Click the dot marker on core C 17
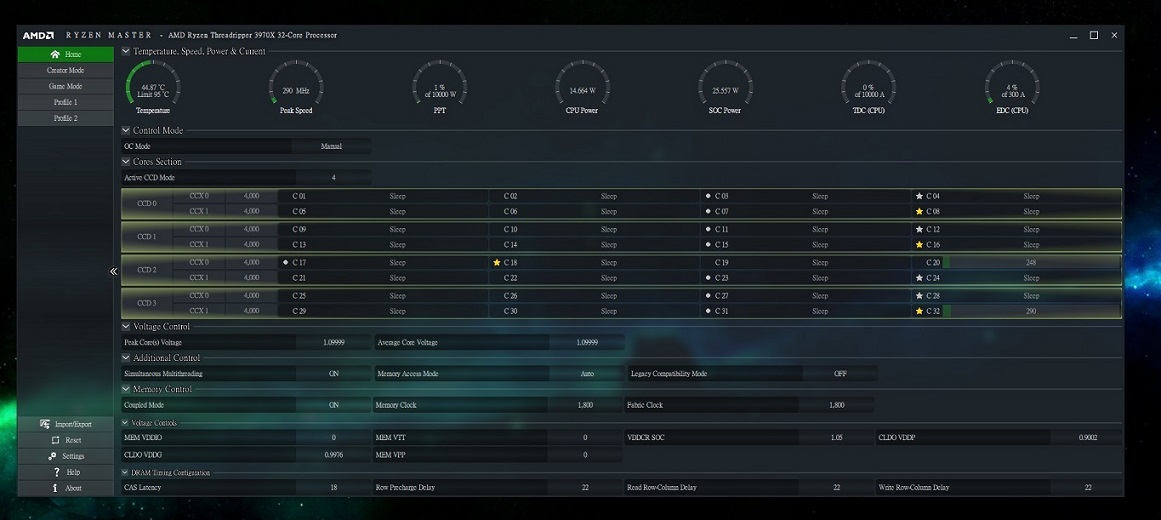The width and height of the screenshot is (1161, 520). tap(286, 262)
